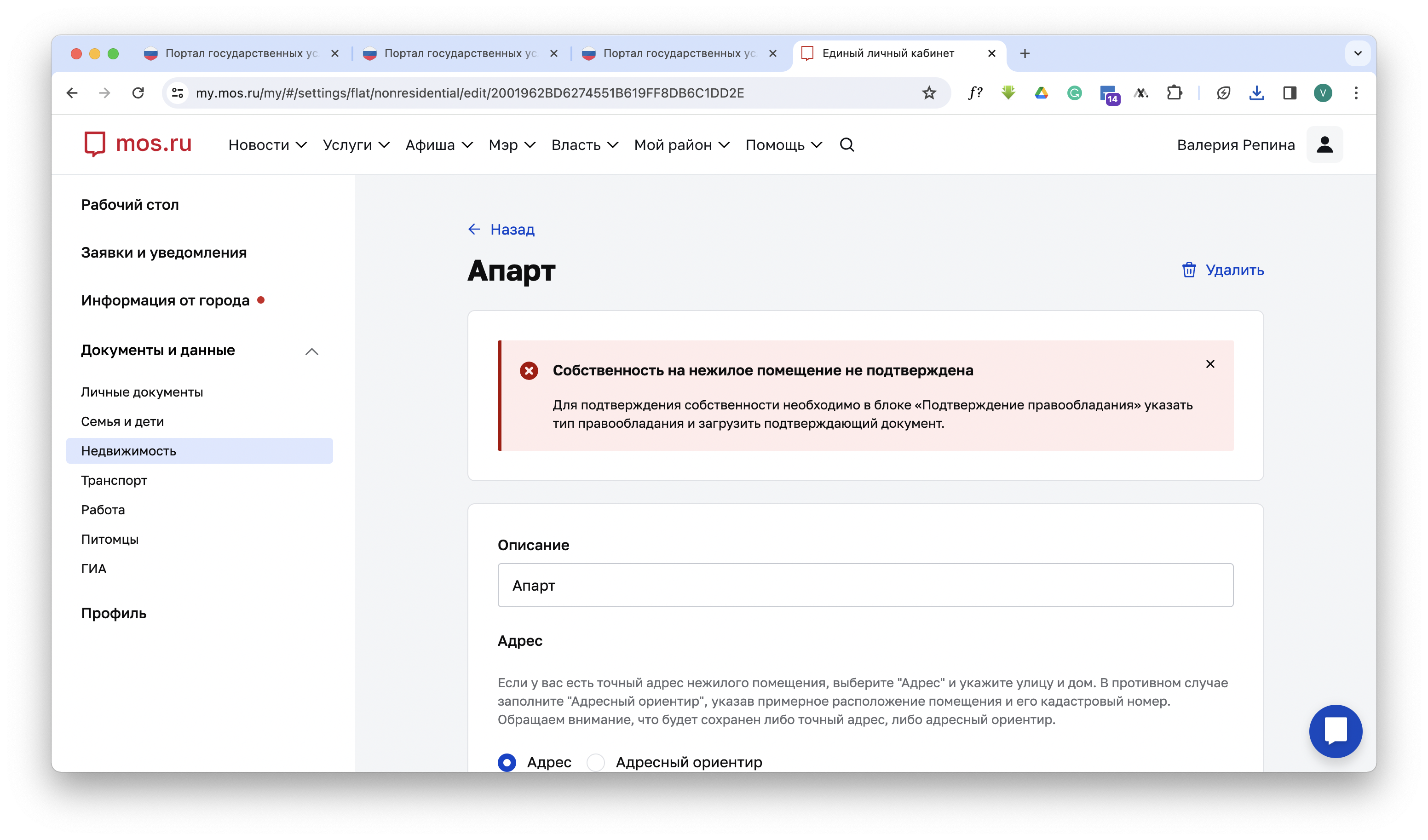
Task: Open extension with 14 badge
Action: 1109,94
